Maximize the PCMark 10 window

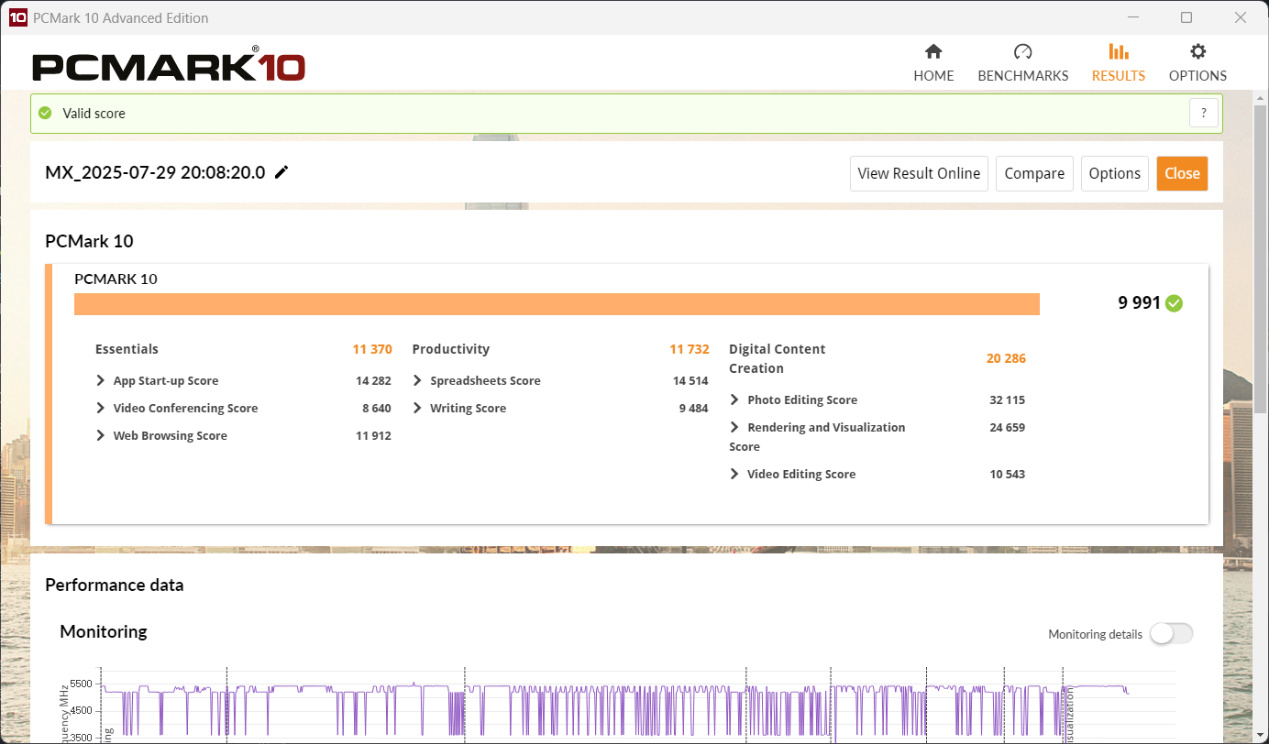coord(1186,17)
